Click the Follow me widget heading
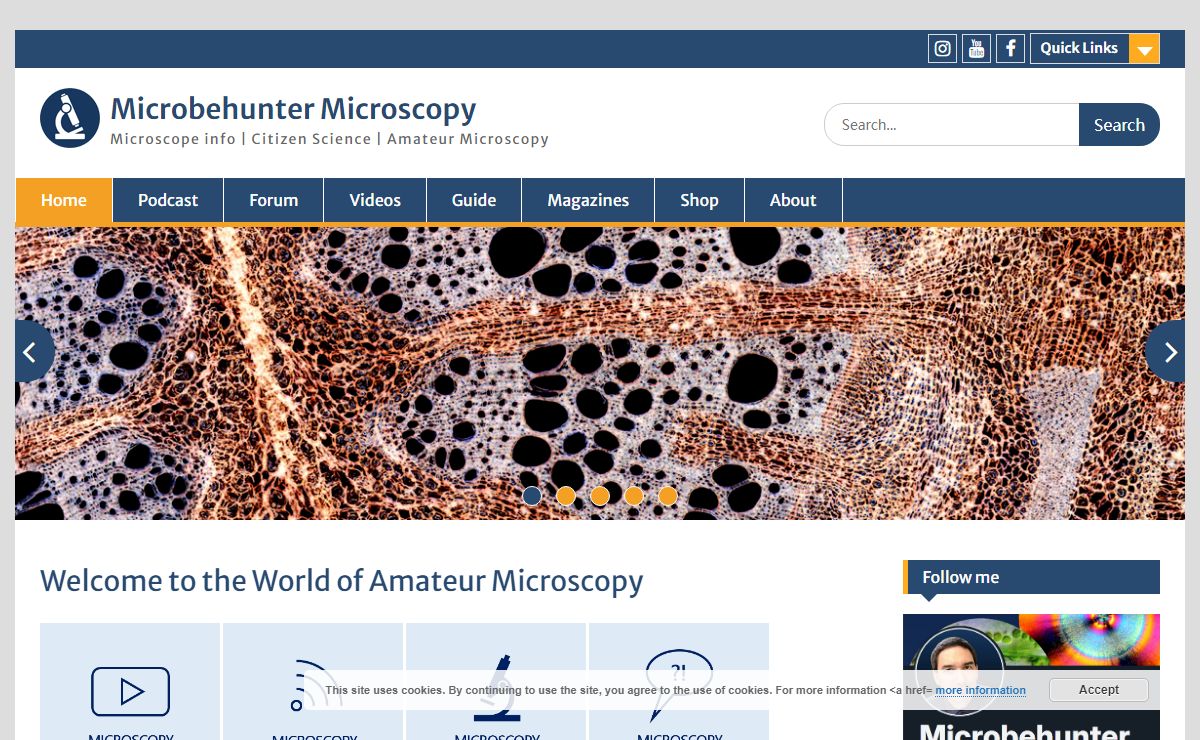The image size is (1200, 740). coord(1031,577)
